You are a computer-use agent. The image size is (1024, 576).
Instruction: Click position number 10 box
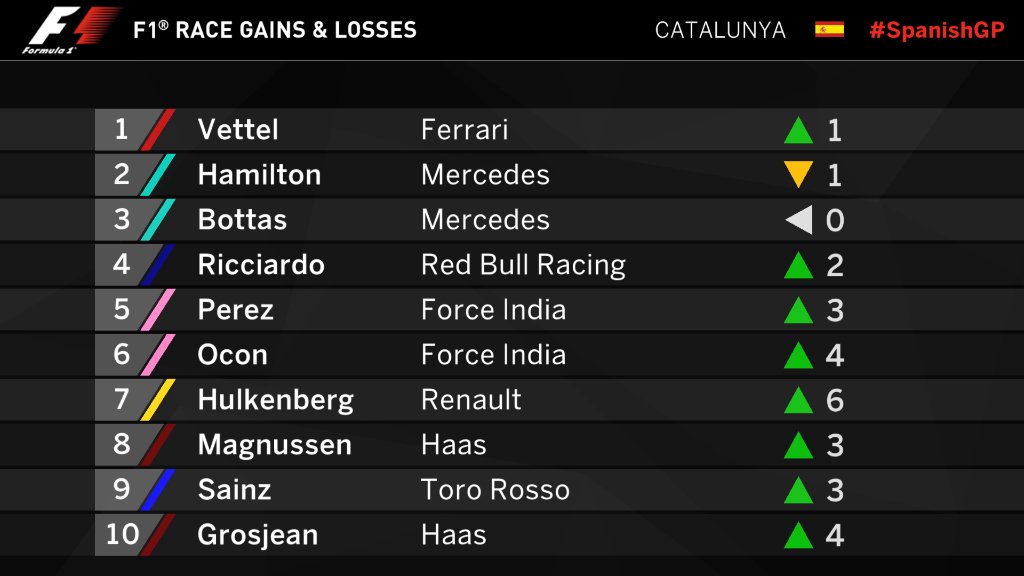(x=122, y=534)
